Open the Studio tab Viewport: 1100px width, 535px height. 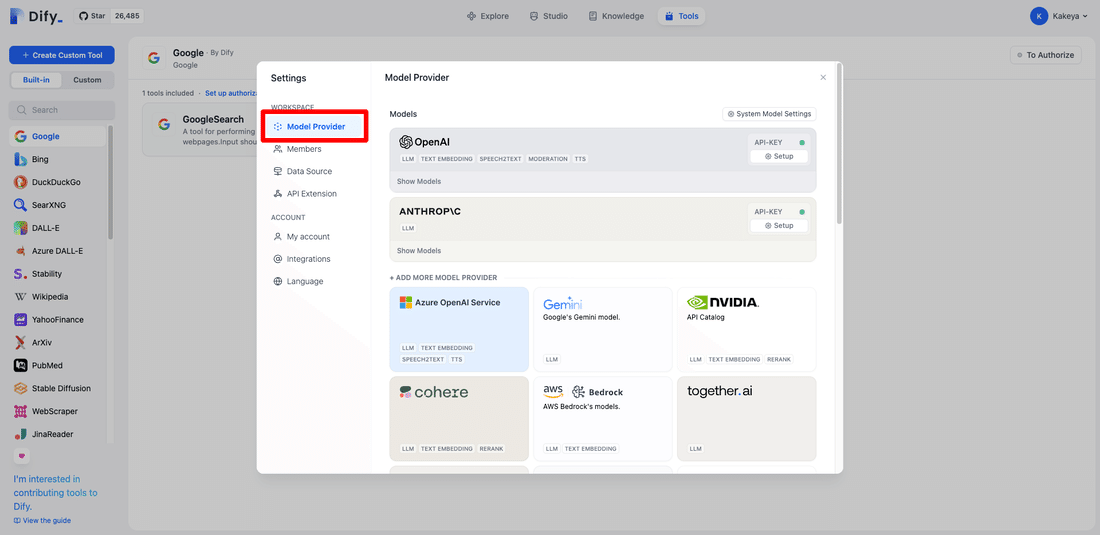click(x=549, y=15)
